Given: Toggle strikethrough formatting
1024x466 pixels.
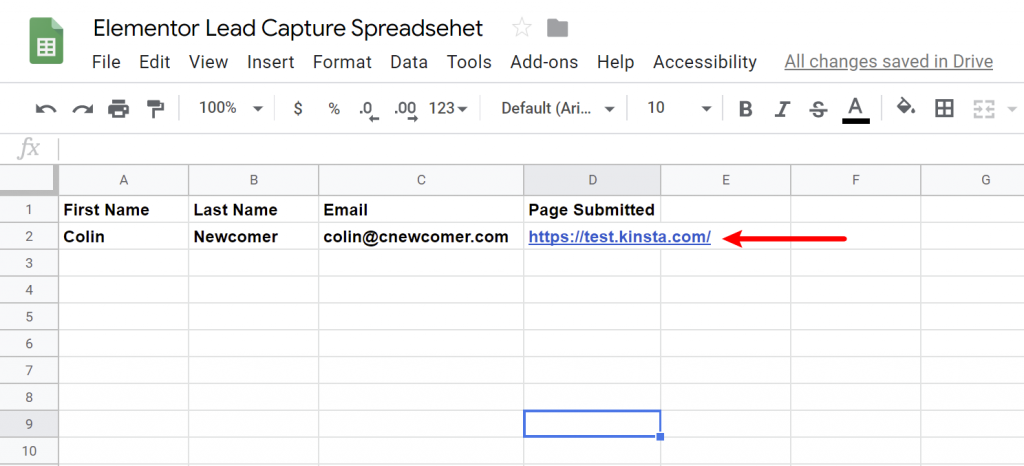Looking at the screenshot, I should coord(818,109).
